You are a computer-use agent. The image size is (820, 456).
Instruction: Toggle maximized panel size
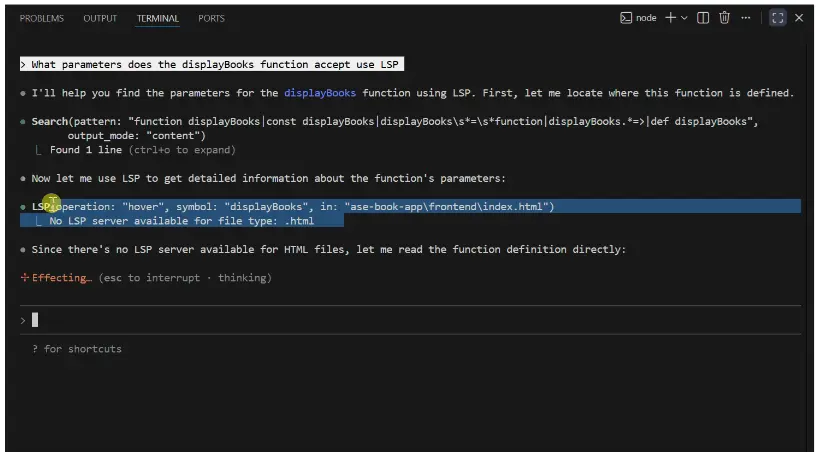(x=777, y=18)
